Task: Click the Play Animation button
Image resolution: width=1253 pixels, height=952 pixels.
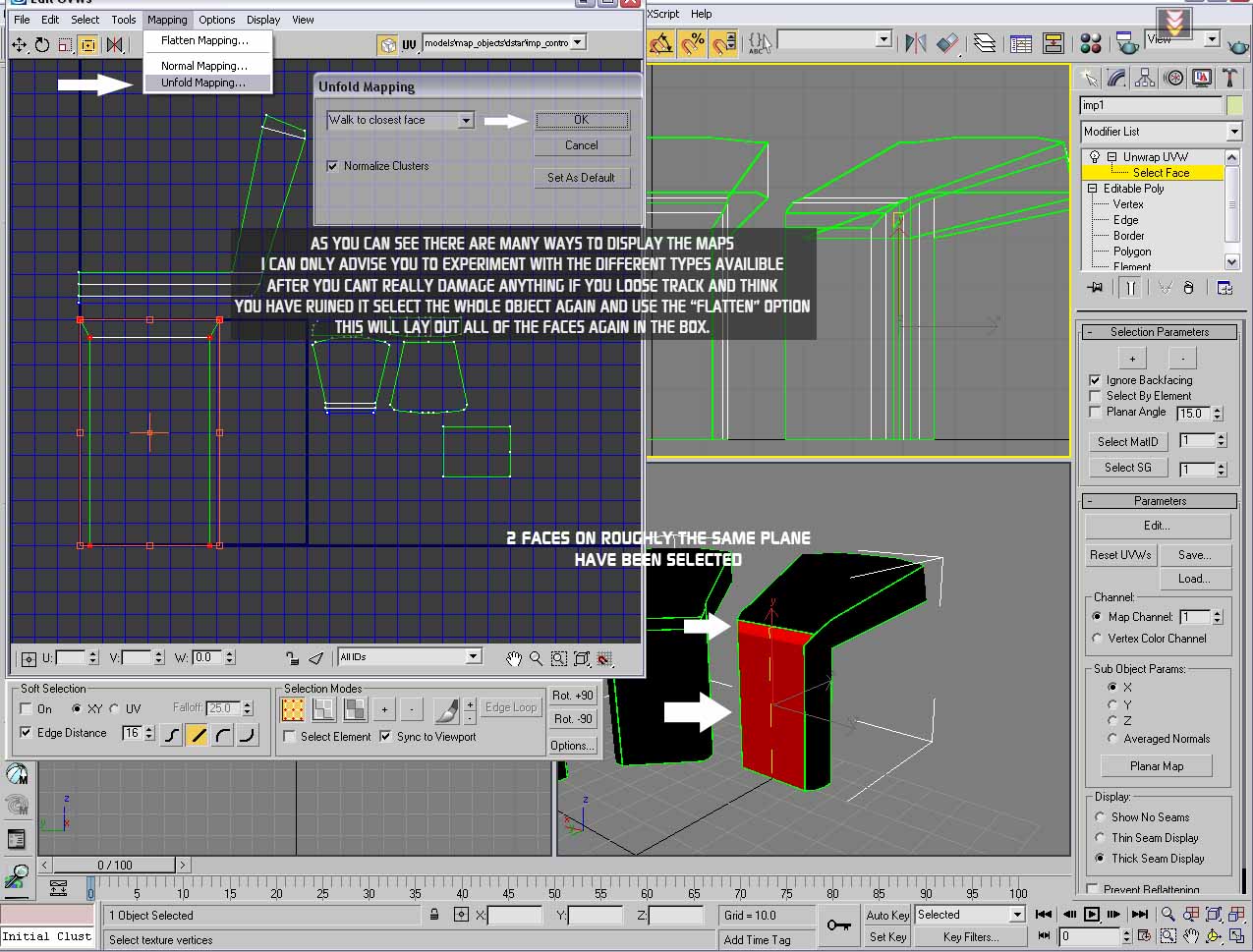Action: [1091, 914]
